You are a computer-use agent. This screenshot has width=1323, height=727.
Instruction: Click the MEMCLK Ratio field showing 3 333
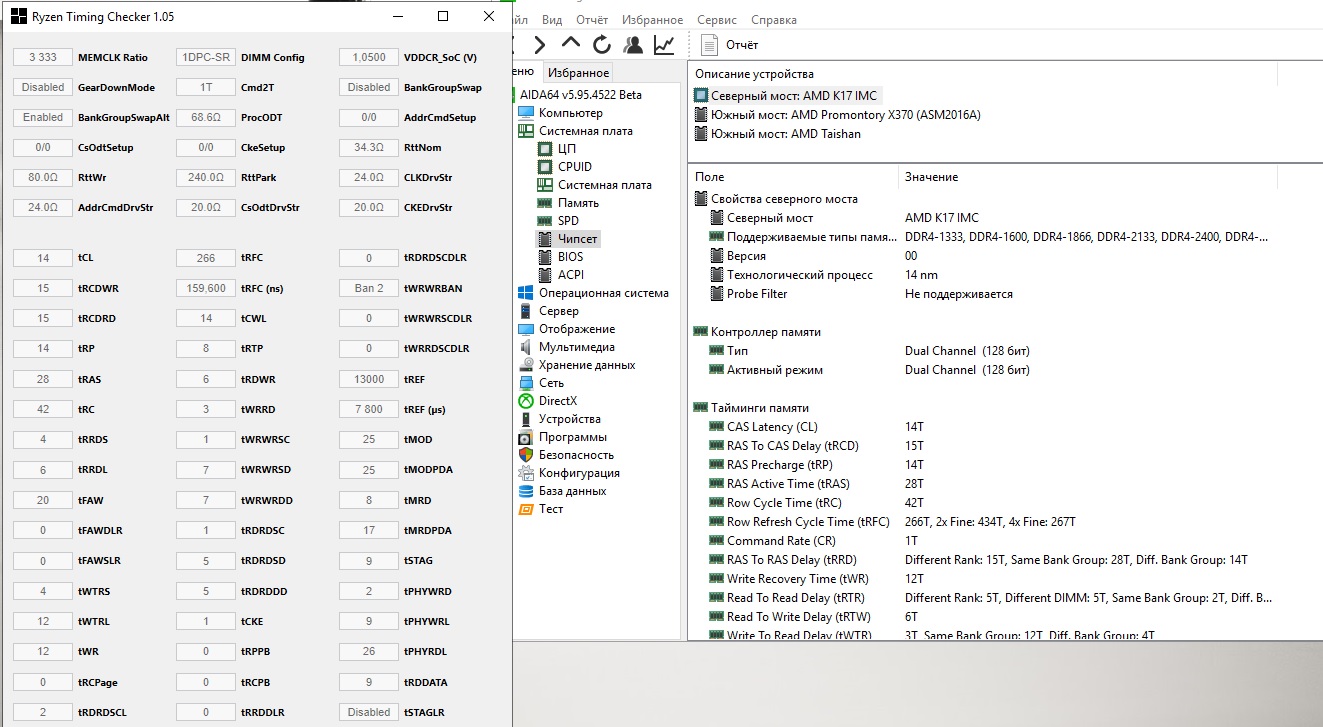(x=43, y=57)
